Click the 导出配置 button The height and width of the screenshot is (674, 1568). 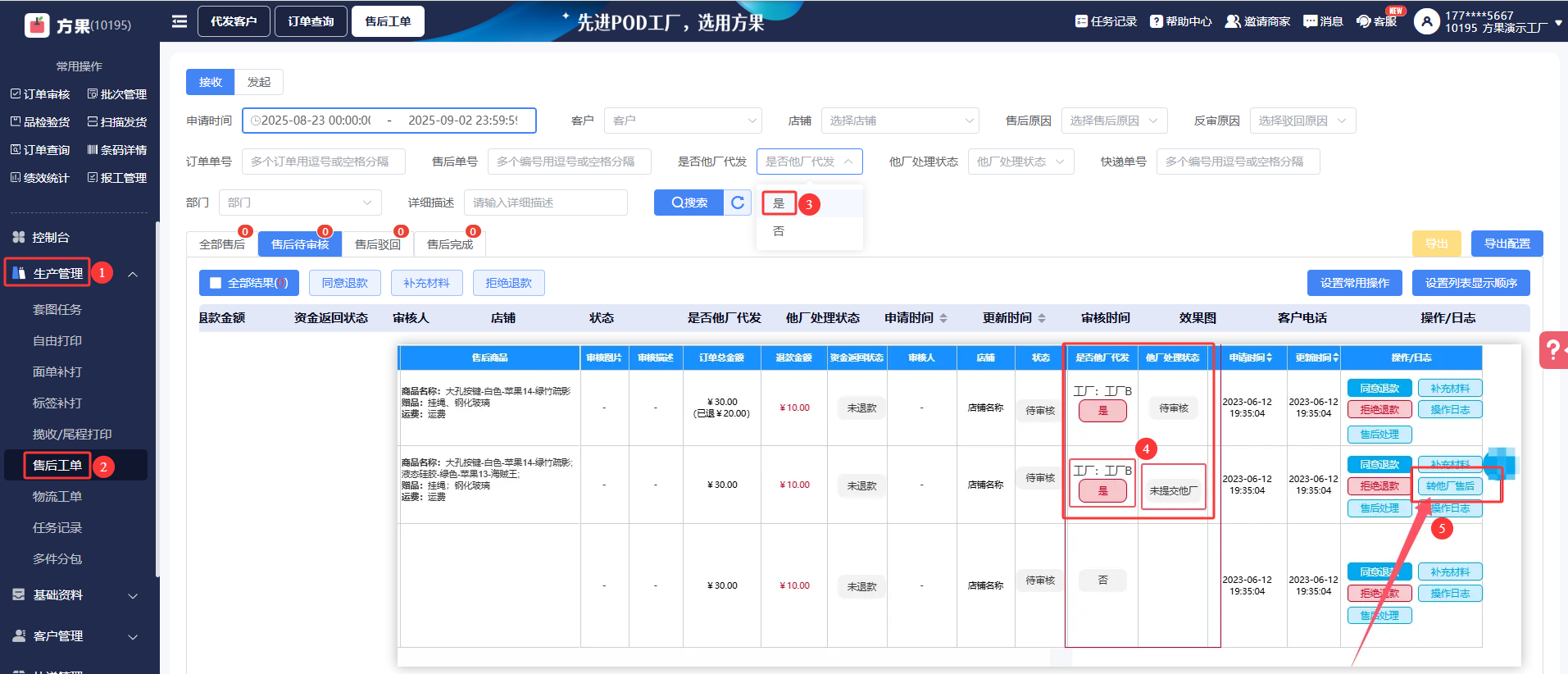[x=1507, y=244]
